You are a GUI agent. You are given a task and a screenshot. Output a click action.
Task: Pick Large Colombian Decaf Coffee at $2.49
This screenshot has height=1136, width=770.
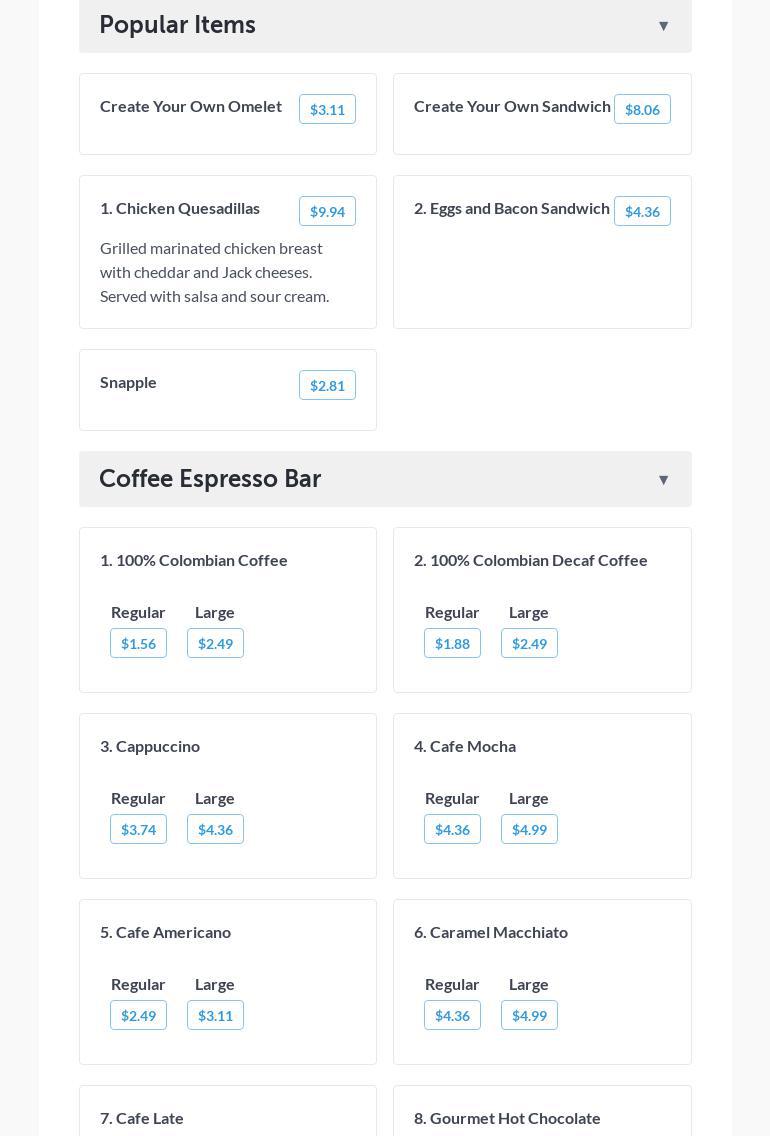pos(529,644)
